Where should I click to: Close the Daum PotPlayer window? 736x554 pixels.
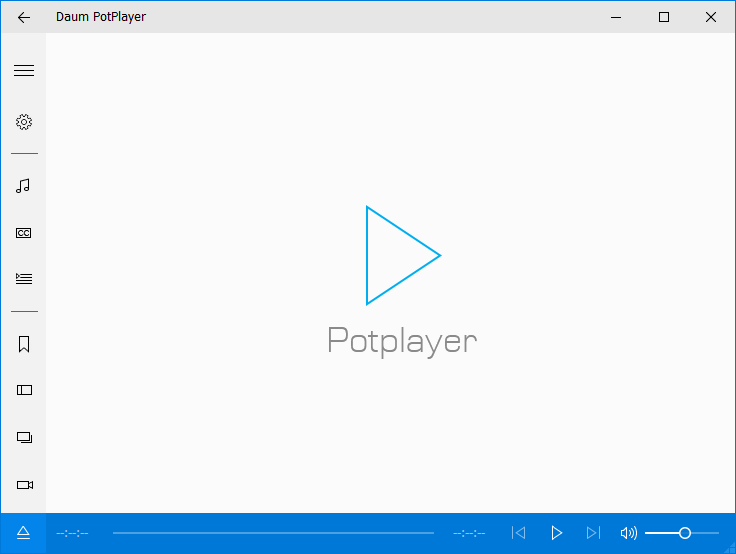click(711, 17)
